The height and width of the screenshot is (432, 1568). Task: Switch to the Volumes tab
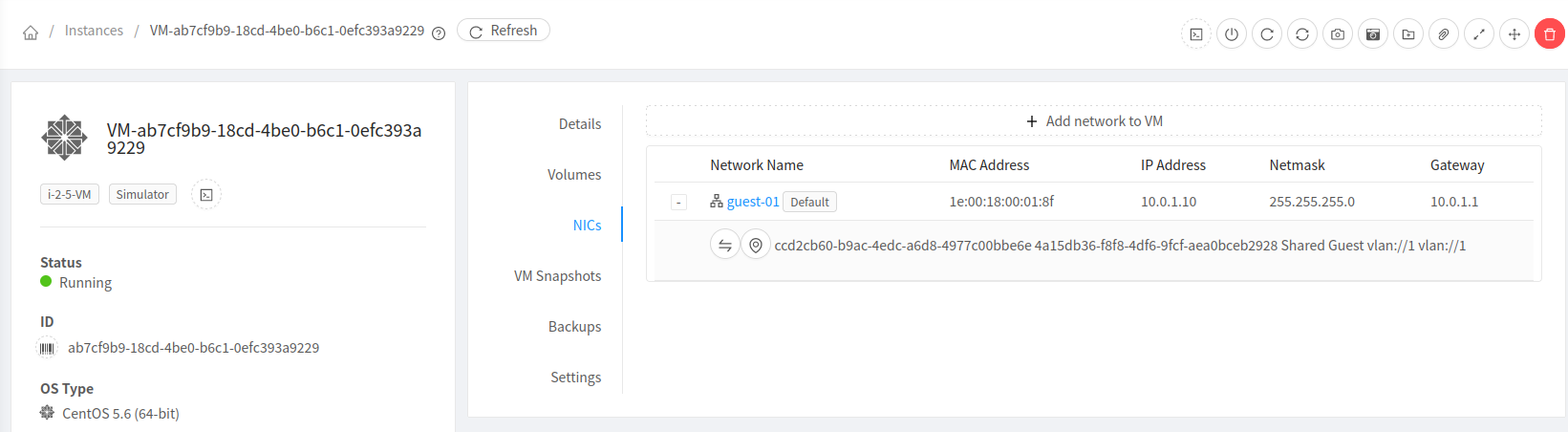(x=574, y=175)
